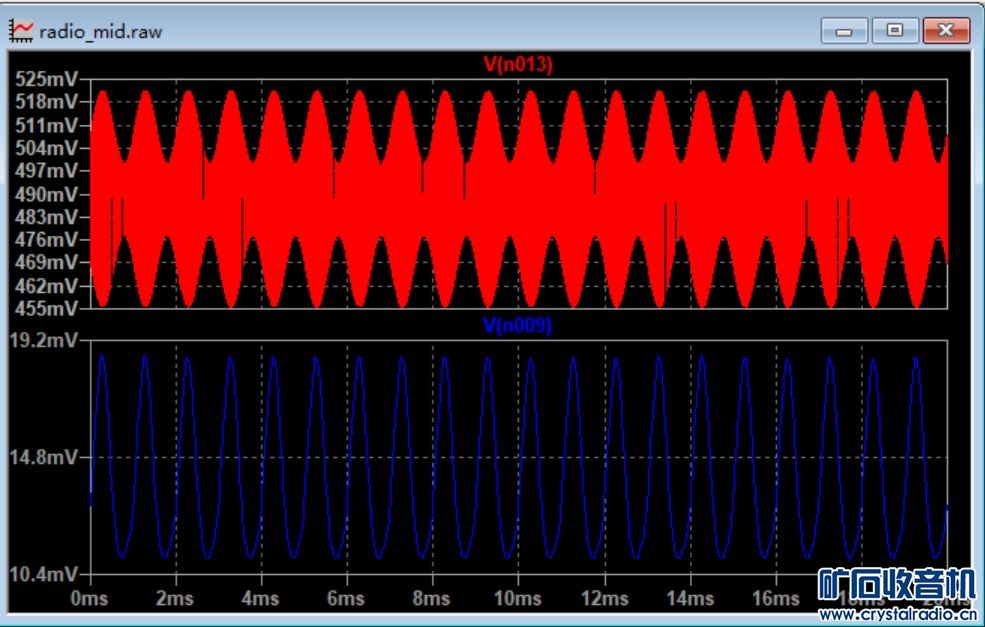The width and height of the screenshot is (985, 627).
Task: Minimize the radio_mid.raw window
Action: coord(844,31)
